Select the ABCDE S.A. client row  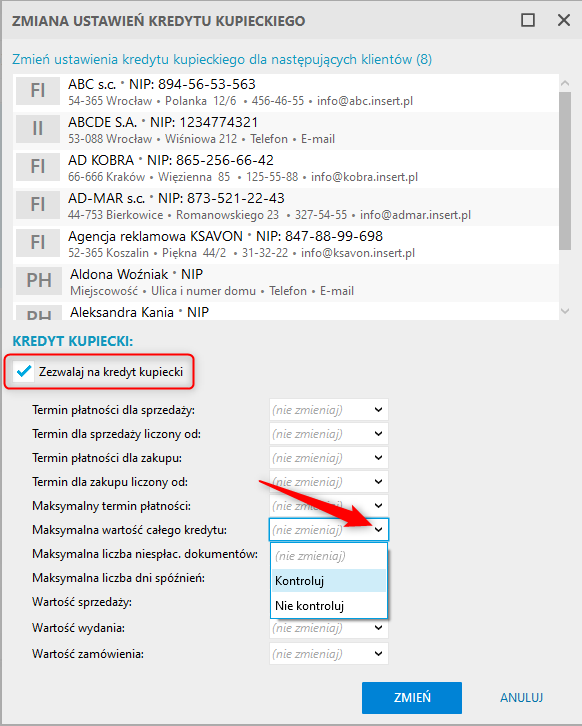click(286, 131)
